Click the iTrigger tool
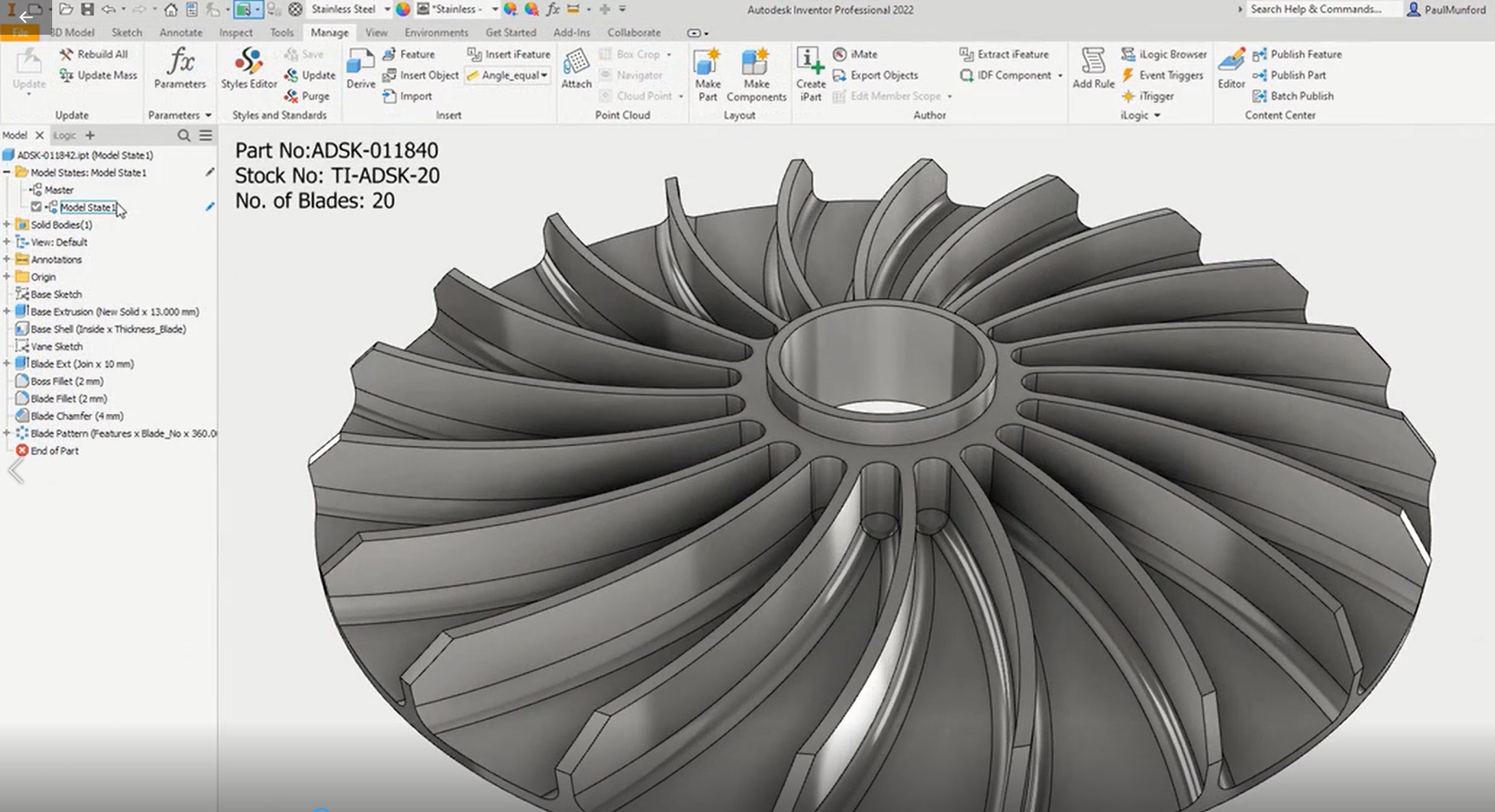Image resolution: width=1495 pixels, height=812 pixels. point(1147,97)
